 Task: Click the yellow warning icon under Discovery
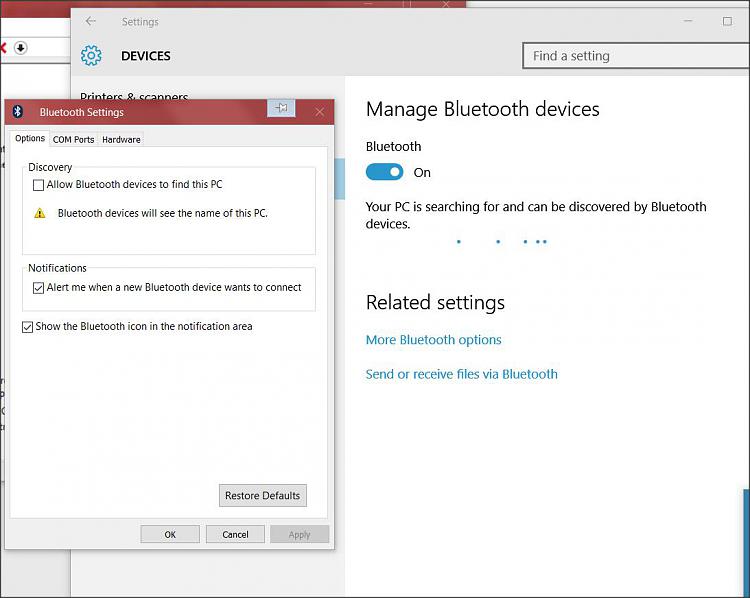(x=40, y=213)
